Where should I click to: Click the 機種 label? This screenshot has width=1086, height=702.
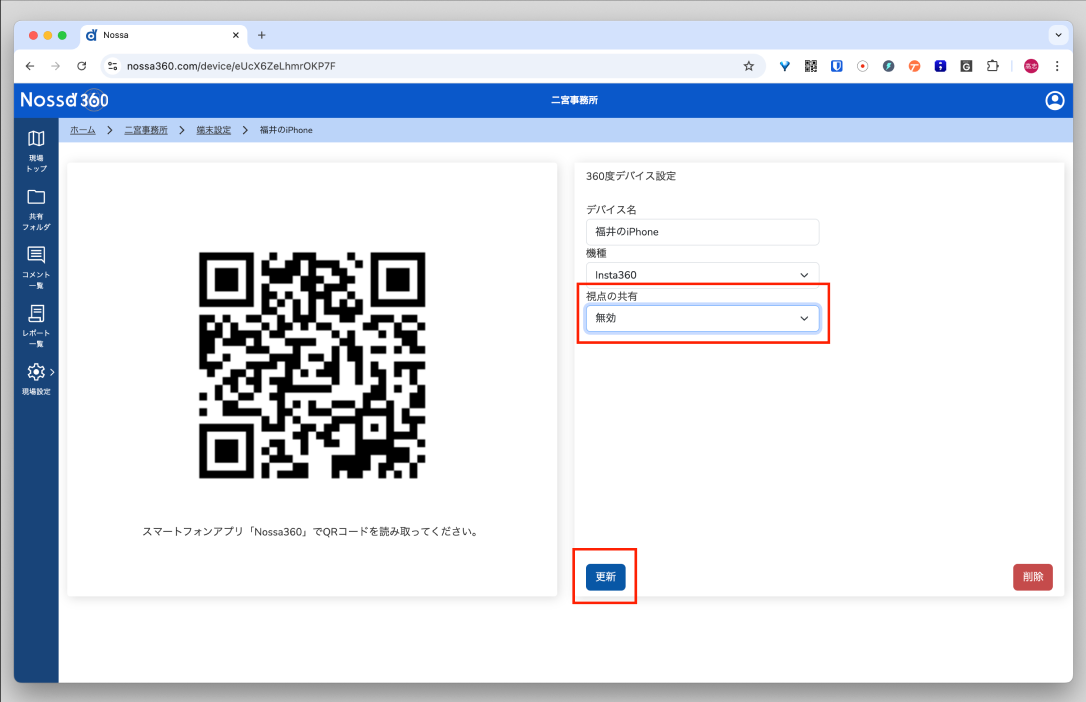pos(596,253)
